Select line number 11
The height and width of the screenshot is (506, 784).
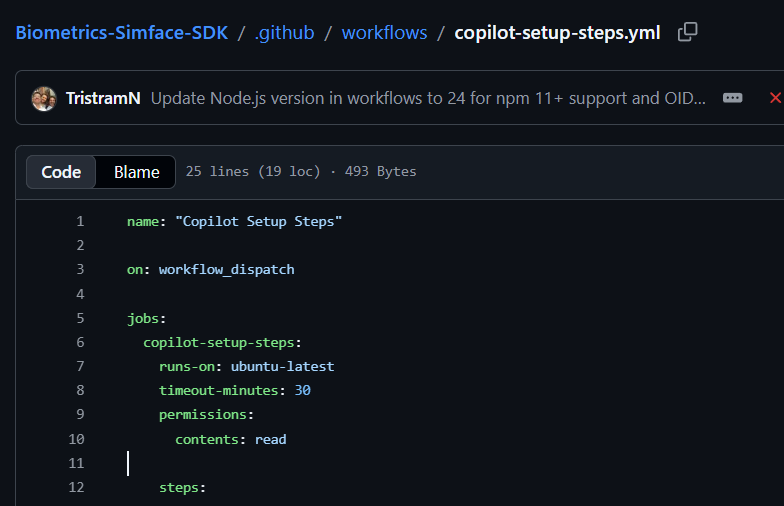[76, 464]
